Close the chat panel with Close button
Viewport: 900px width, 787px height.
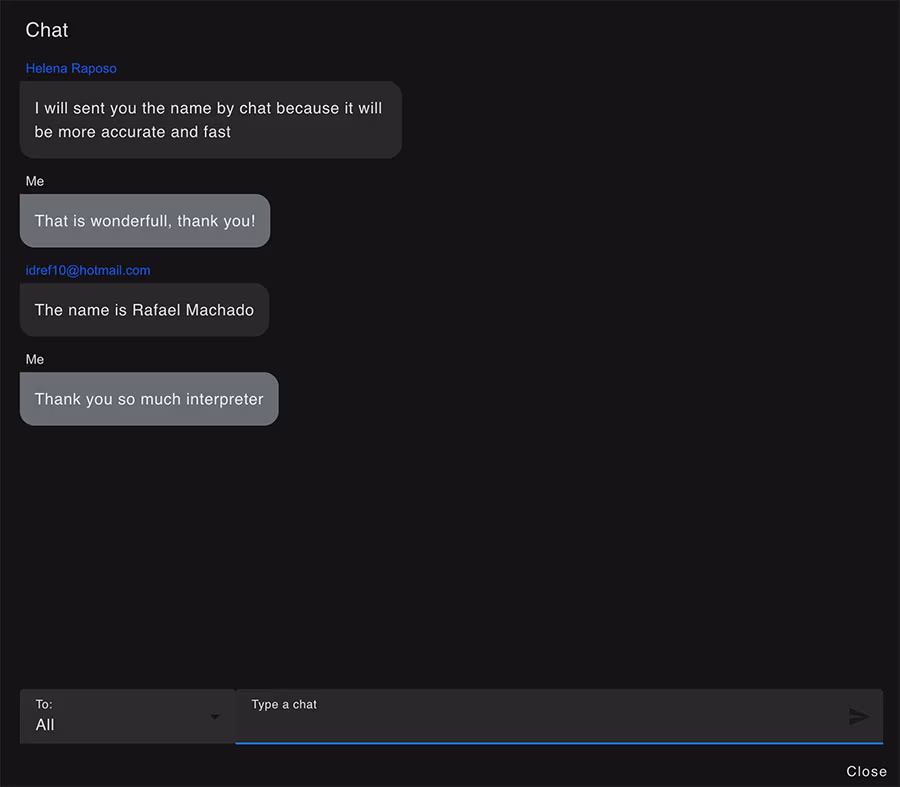coord(866,771)
